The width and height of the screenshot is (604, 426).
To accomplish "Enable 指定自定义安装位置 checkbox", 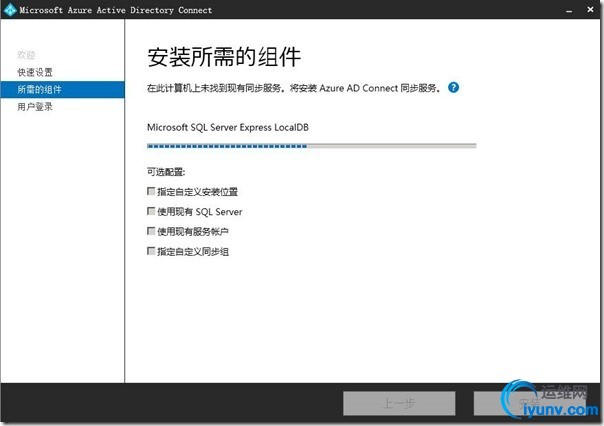I will point(151,191).
